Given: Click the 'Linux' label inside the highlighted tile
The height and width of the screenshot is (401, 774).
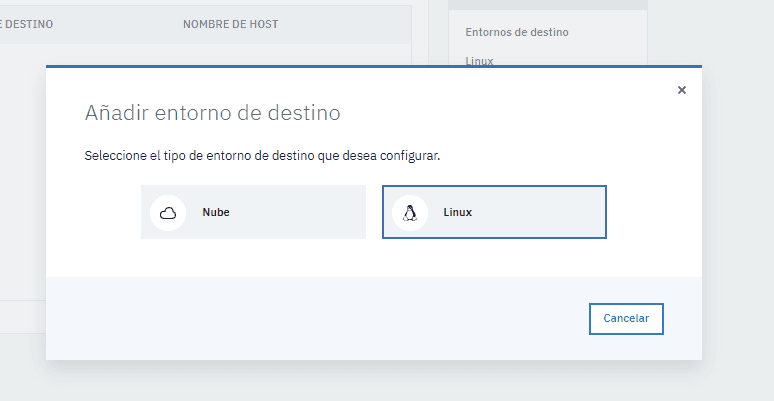Looking at the screenshot, I should (x=457, y=212).
